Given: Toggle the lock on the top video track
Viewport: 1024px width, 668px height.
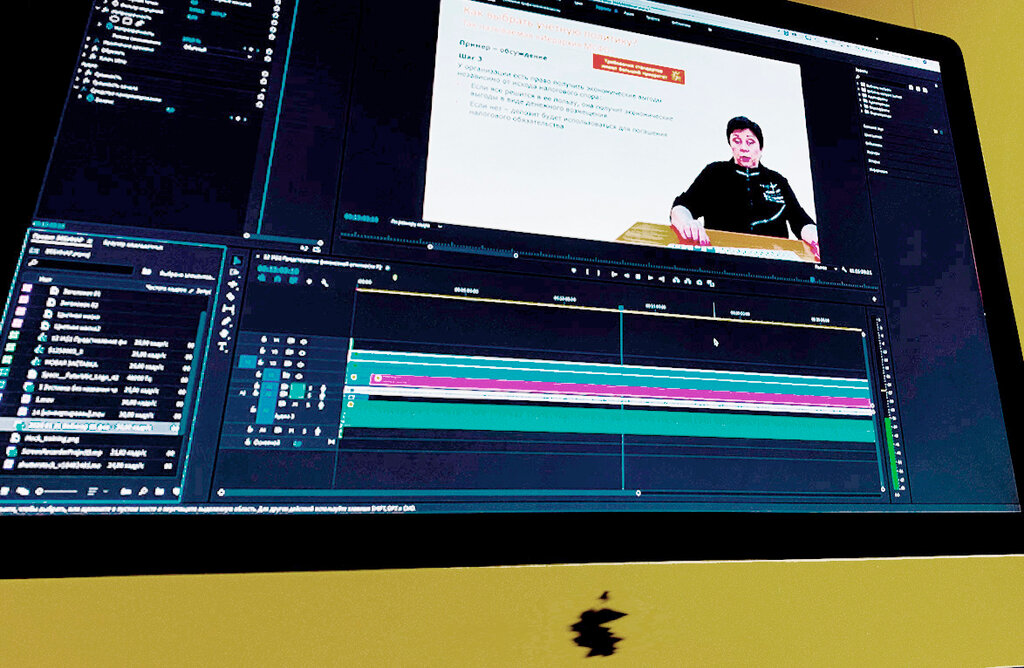Looking at the screenshot, I should point(264,340).
